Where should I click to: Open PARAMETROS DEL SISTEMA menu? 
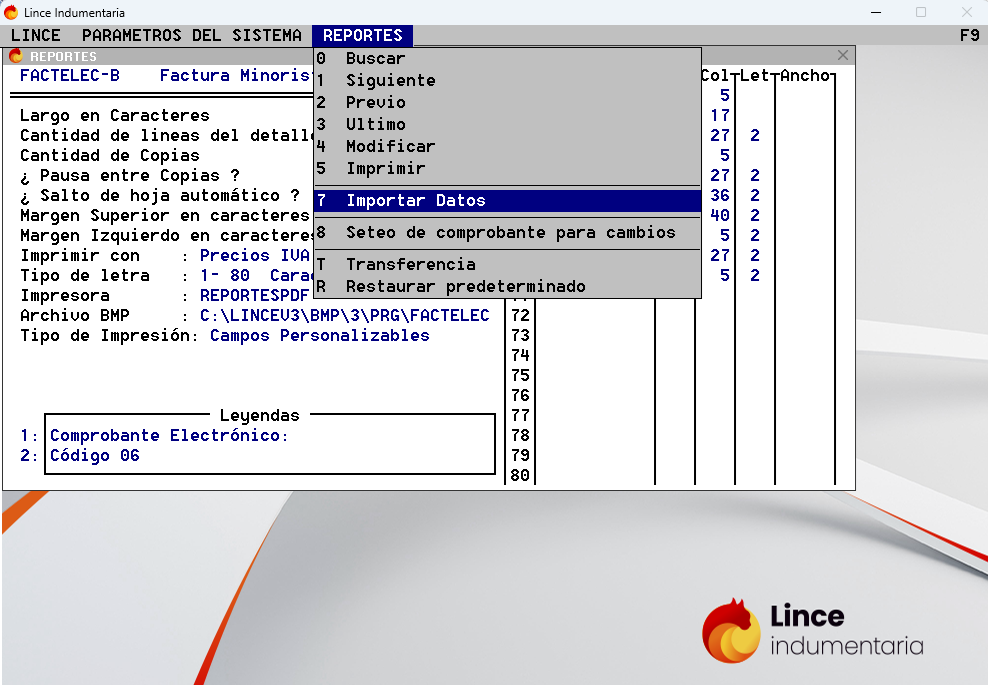(192, 35)
